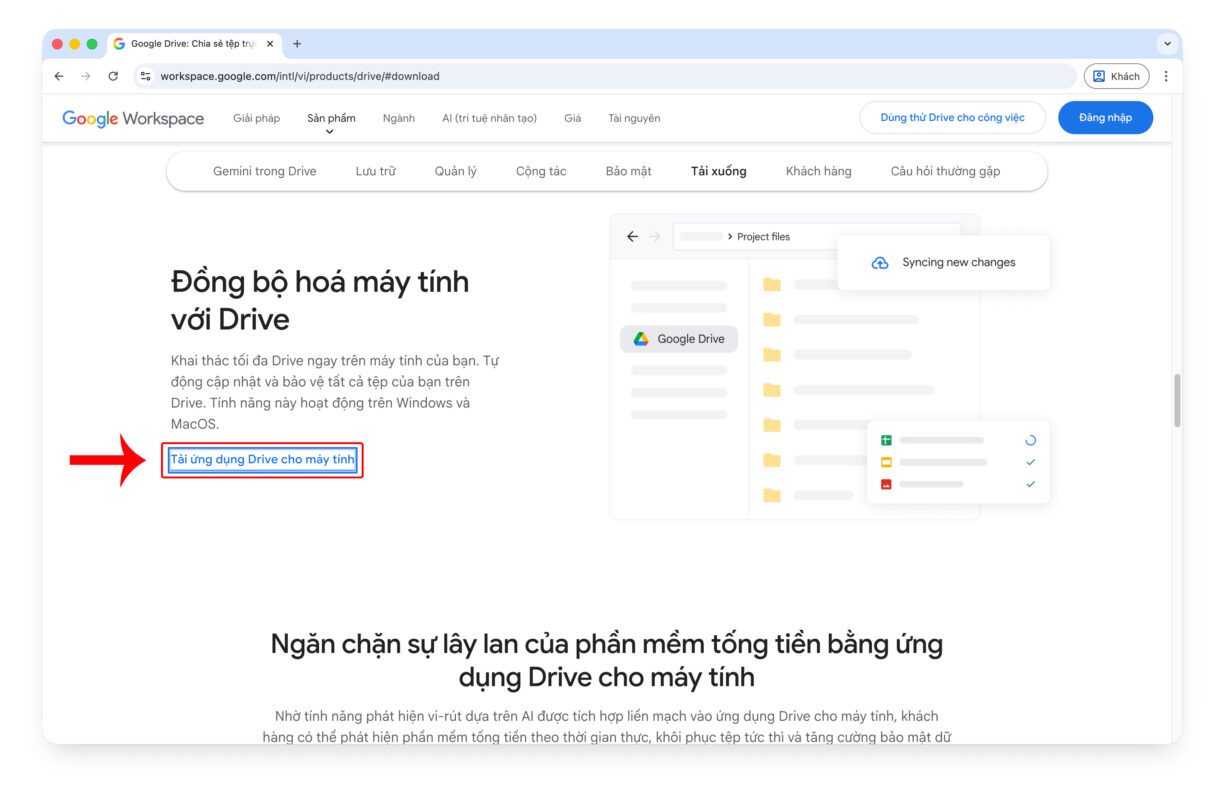The width and height of the screenshot is (1225, 800).
Task: Click the syncing cloud icon near Syncing new changes
Action: [x=879, y=262]
